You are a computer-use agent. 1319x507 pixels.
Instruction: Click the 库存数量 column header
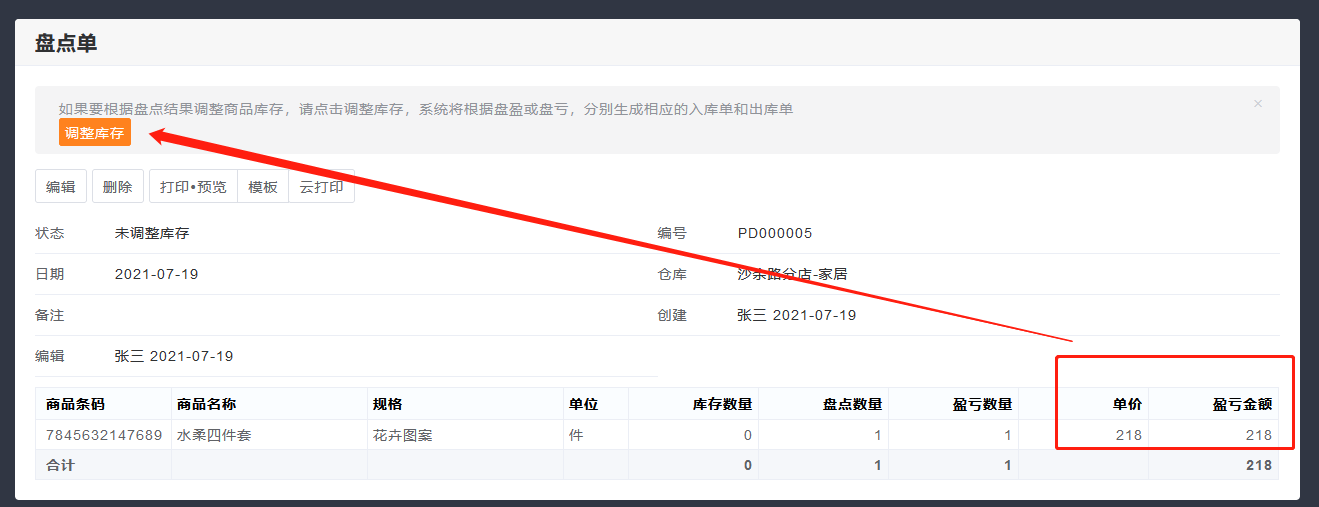pyautogui.click(x=722, y=404)
